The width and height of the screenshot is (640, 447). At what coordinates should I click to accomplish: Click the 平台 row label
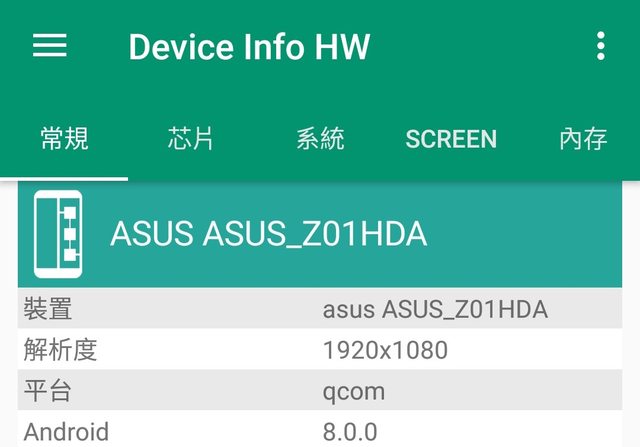[x=48, y=390]
